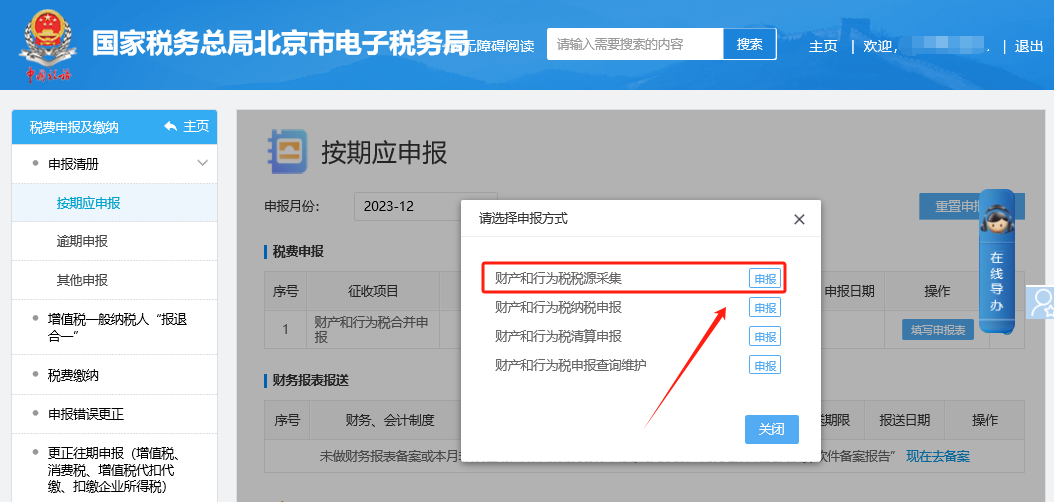Select 逾期申报 in the sidebar
1054x502 pixels.
(x=82, y=241)
